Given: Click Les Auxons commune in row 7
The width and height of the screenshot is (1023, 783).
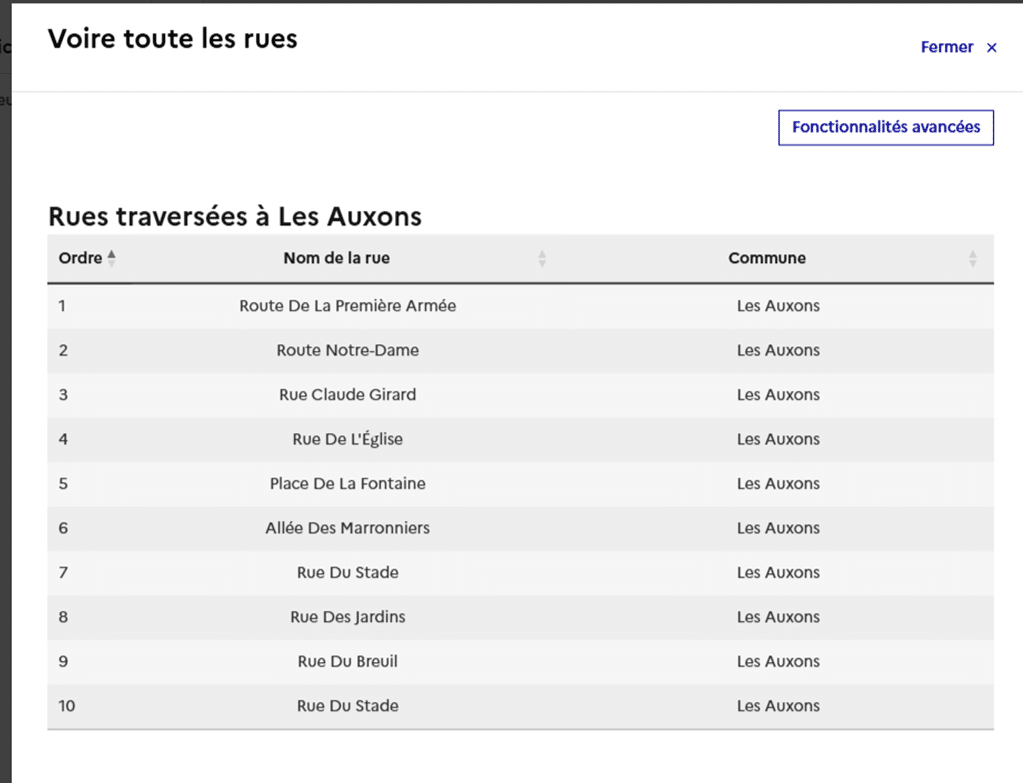Looking at the screenshot, I should pos(778,572).
